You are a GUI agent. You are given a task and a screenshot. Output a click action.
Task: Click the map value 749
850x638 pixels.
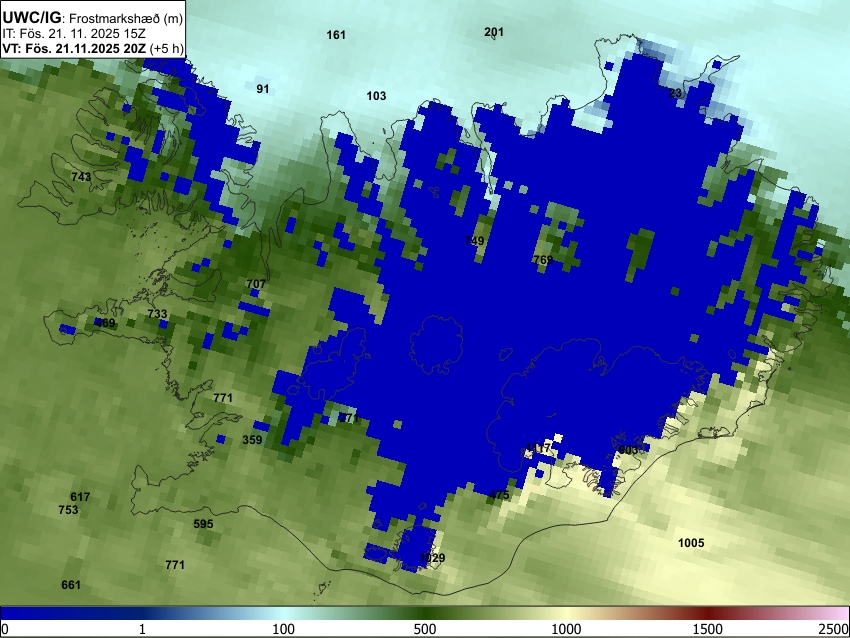[474, 241]
